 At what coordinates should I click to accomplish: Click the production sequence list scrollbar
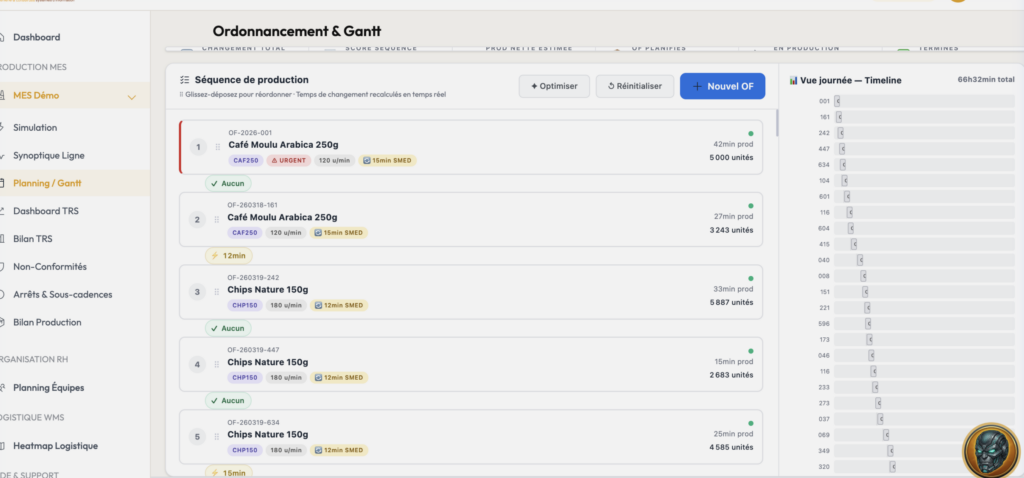(776, 123)
